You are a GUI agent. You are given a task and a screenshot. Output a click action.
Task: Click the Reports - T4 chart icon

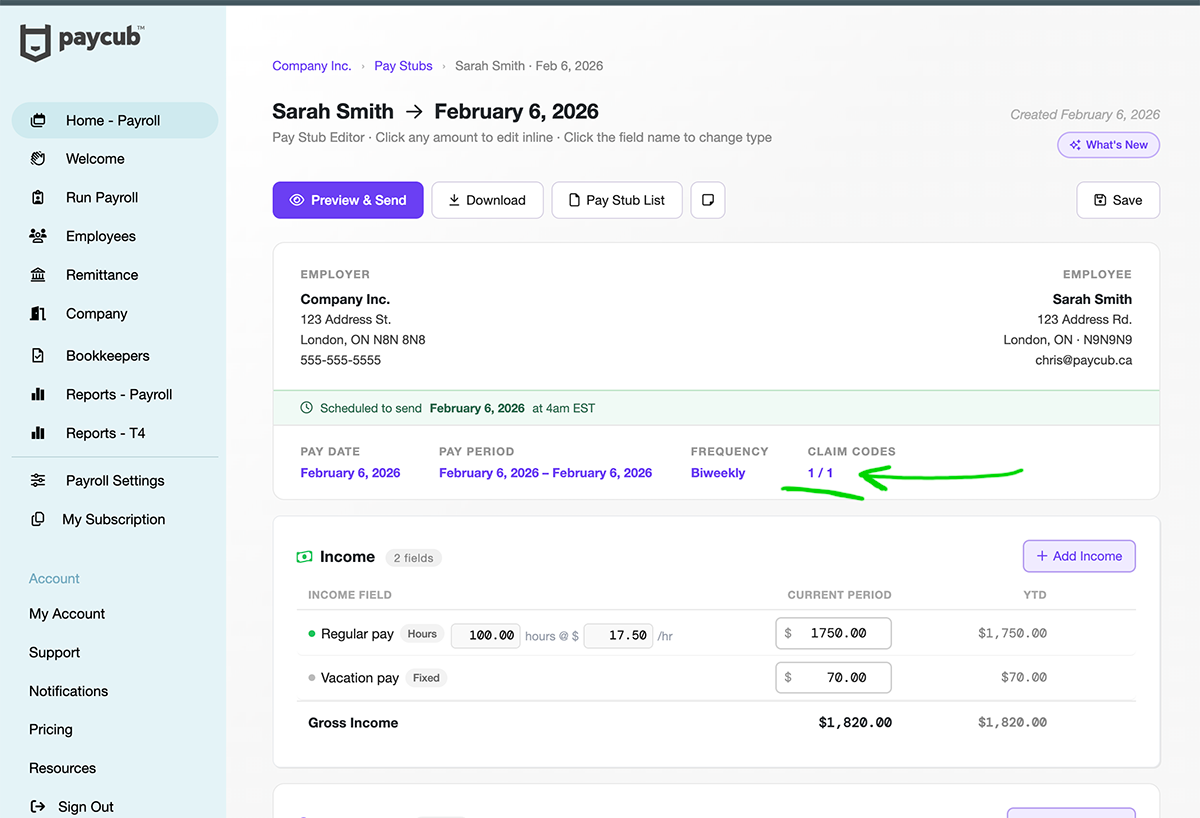click(x=38, y=433)
